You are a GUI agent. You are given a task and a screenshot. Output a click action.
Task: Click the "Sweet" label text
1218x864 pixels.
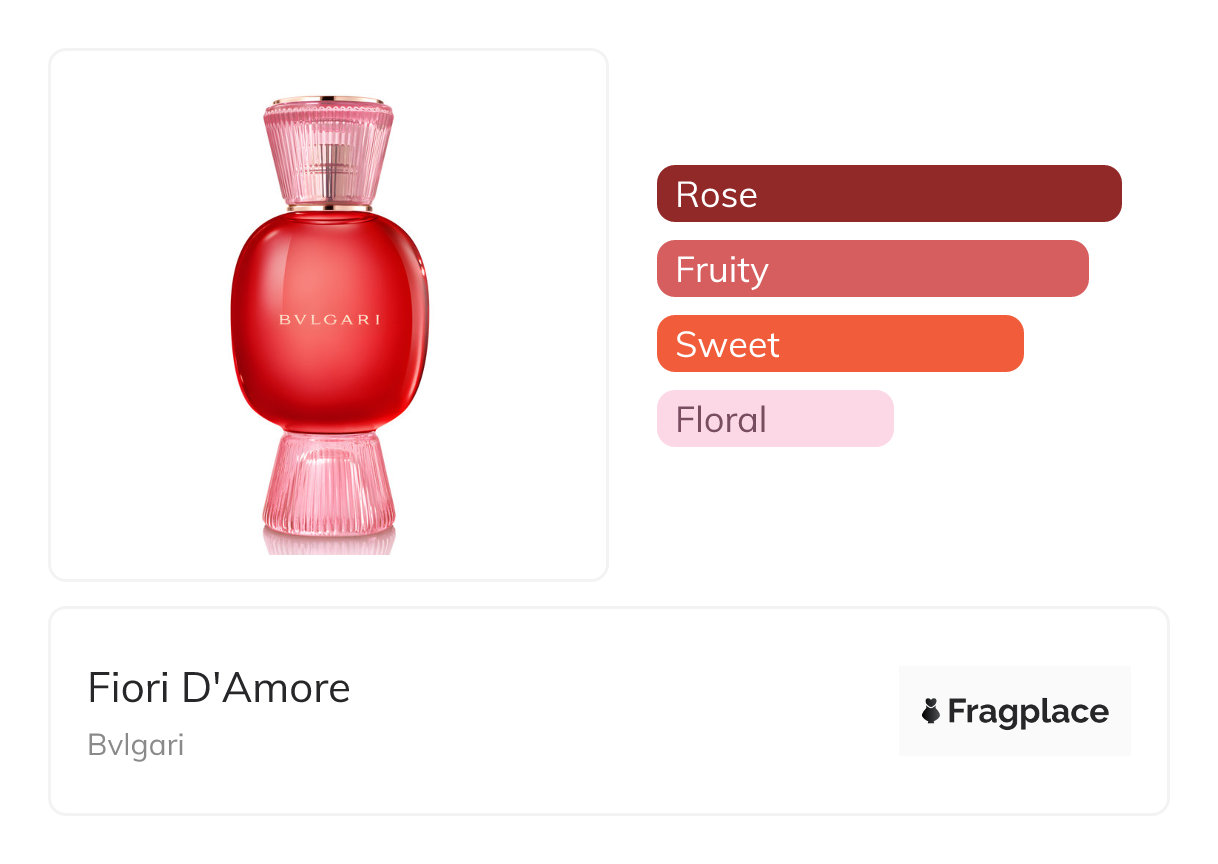(x=727, y=344)
